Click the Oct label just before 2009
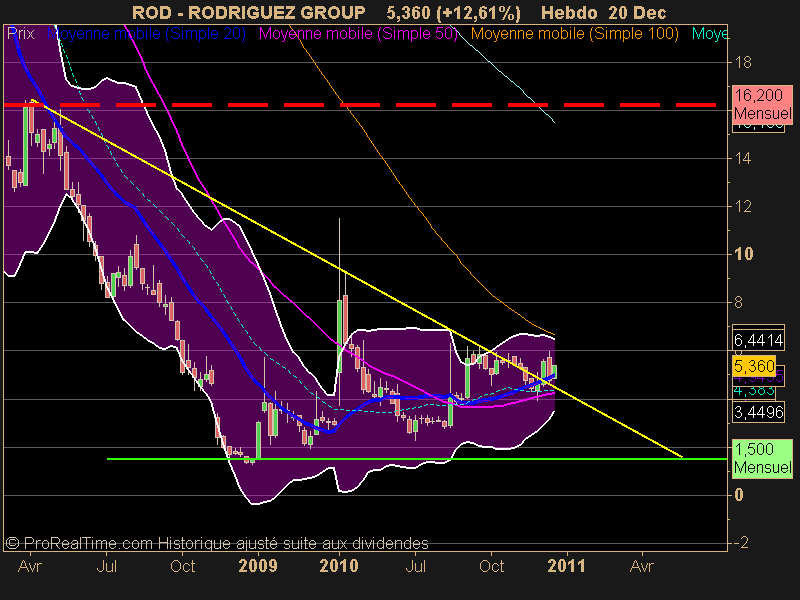 point(183,566)
